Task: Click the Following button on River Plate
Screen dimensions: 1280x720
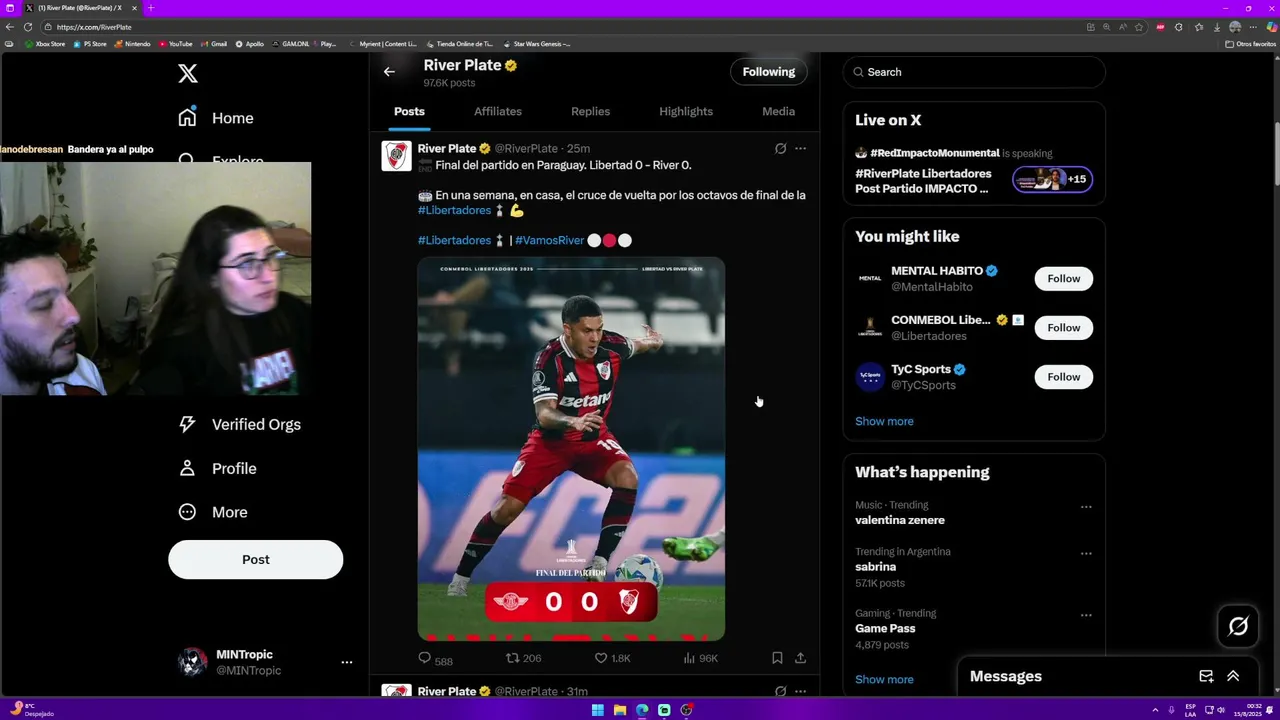Action: click(769, 72)
